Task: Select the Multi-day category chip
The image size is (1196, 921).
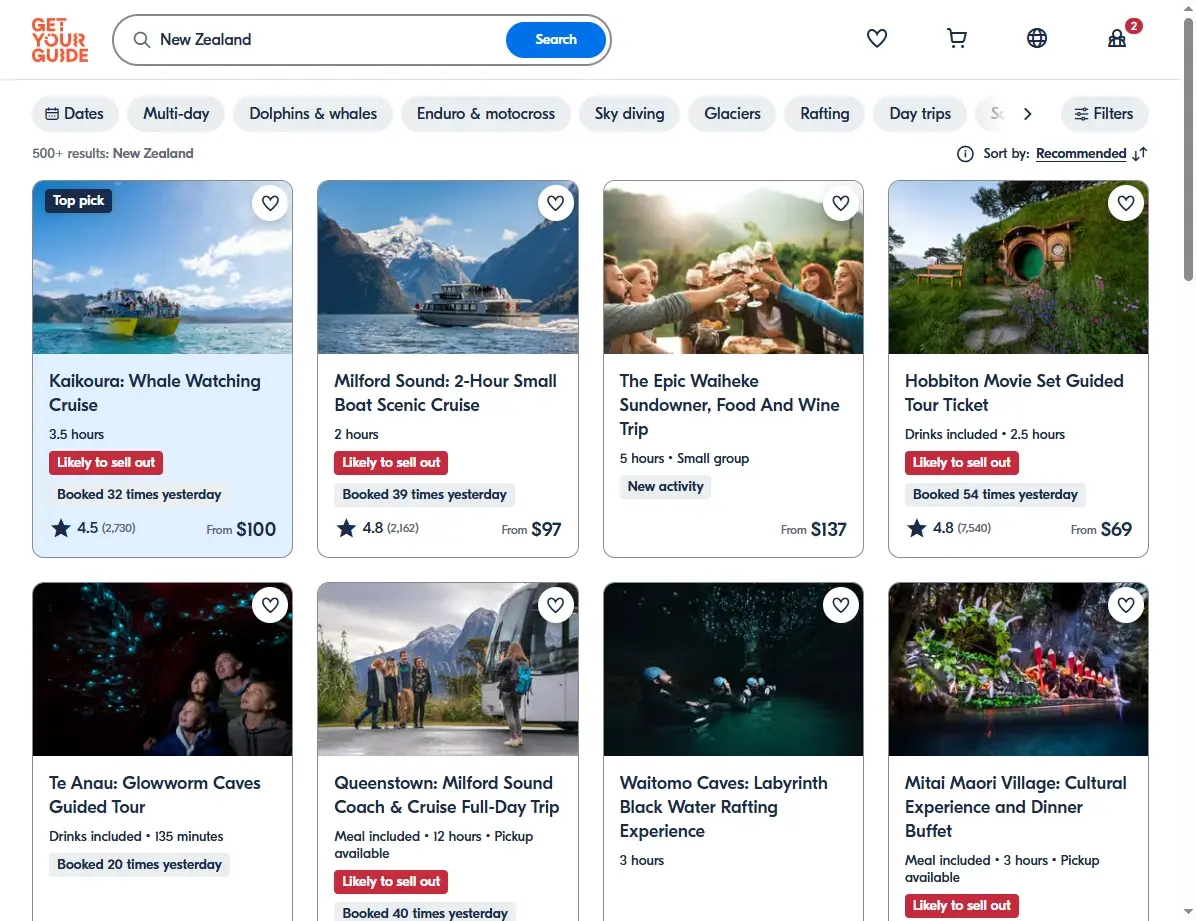Action: [176, 114]
